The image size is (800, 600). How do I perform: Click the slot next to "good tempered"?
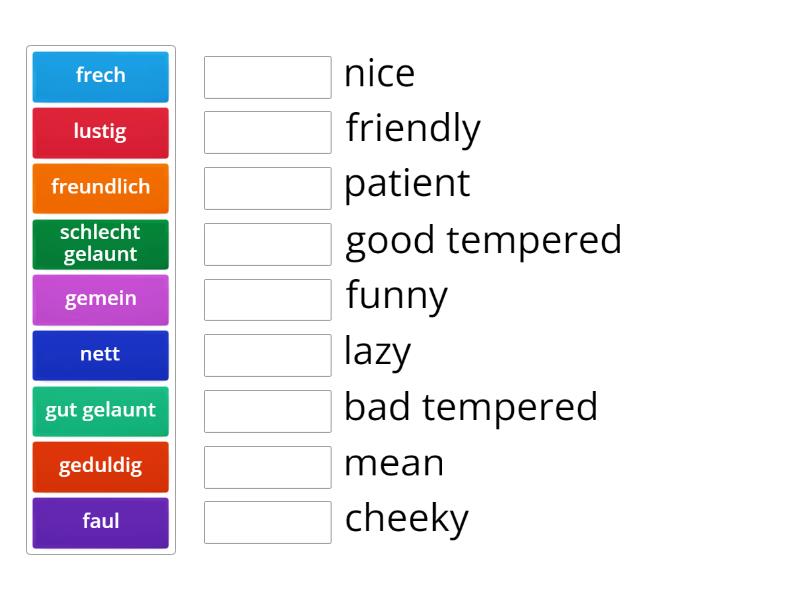point(267,243)
